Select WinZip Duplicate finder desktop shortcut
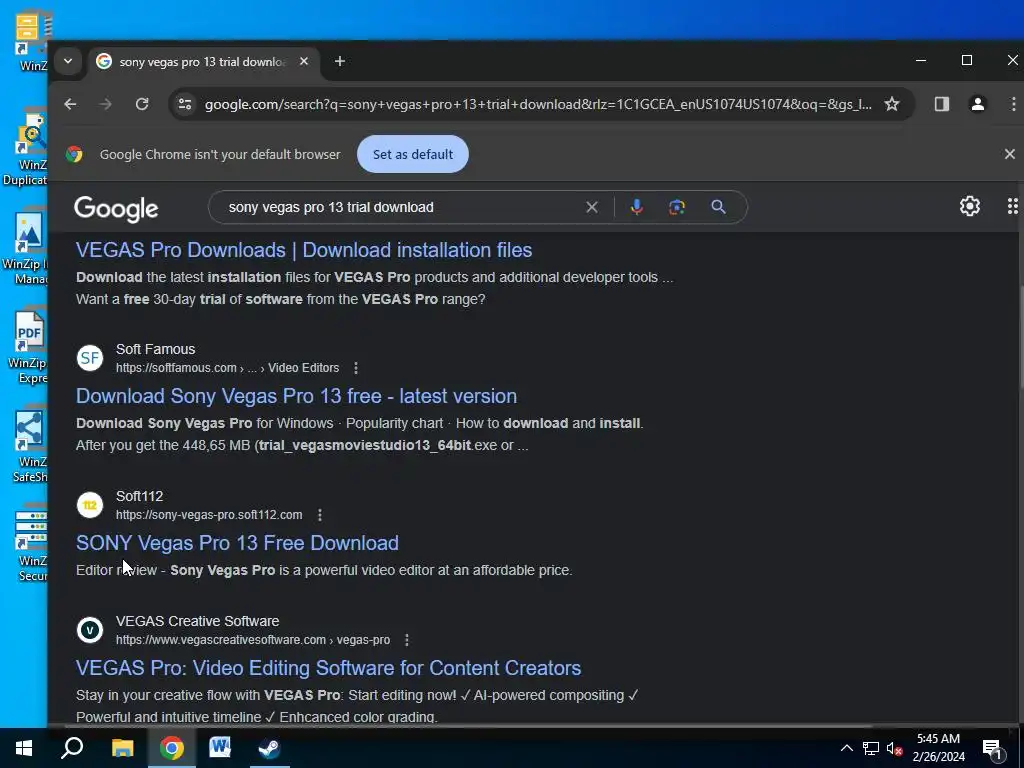 (26, 149)
